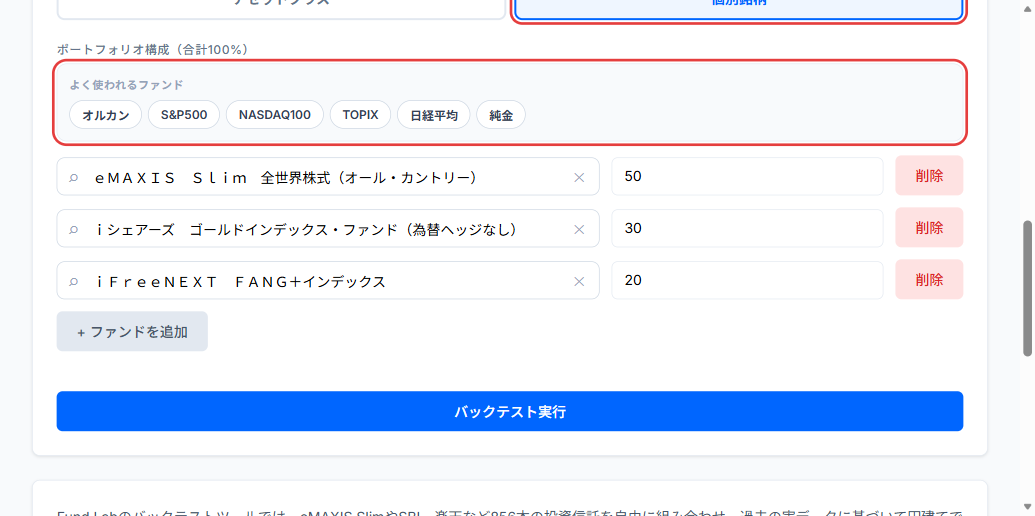Screen dimensions: 1035x516
Task: Select the S&P500 preset fund chip
Action: pos(184,115)
